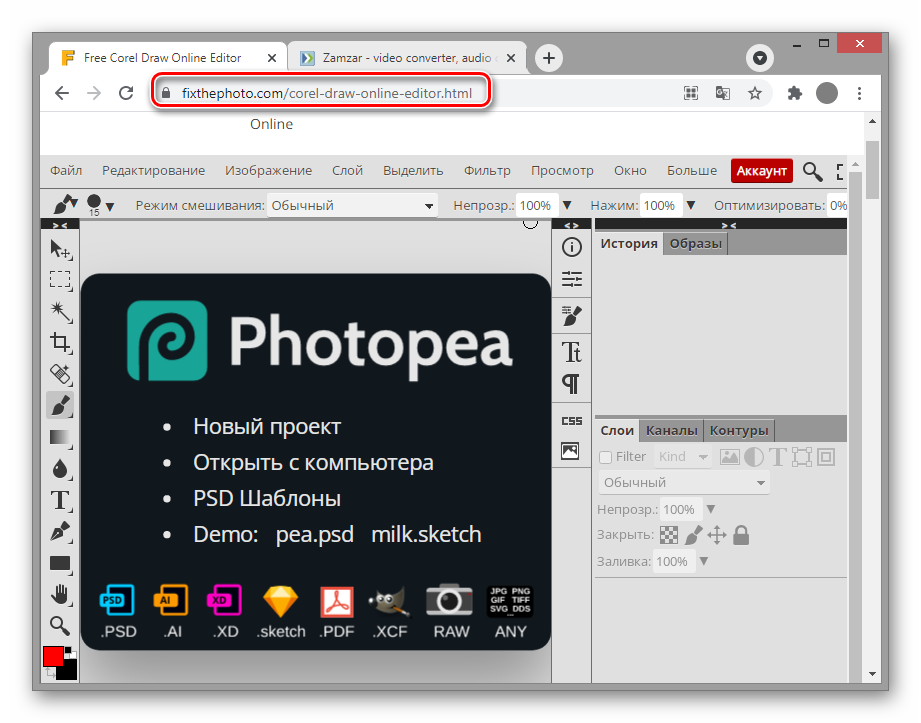Select the Blur drop tool
The width and height of the screenshot is (921, 723).
pyautogui.click(x=60, y=469)
